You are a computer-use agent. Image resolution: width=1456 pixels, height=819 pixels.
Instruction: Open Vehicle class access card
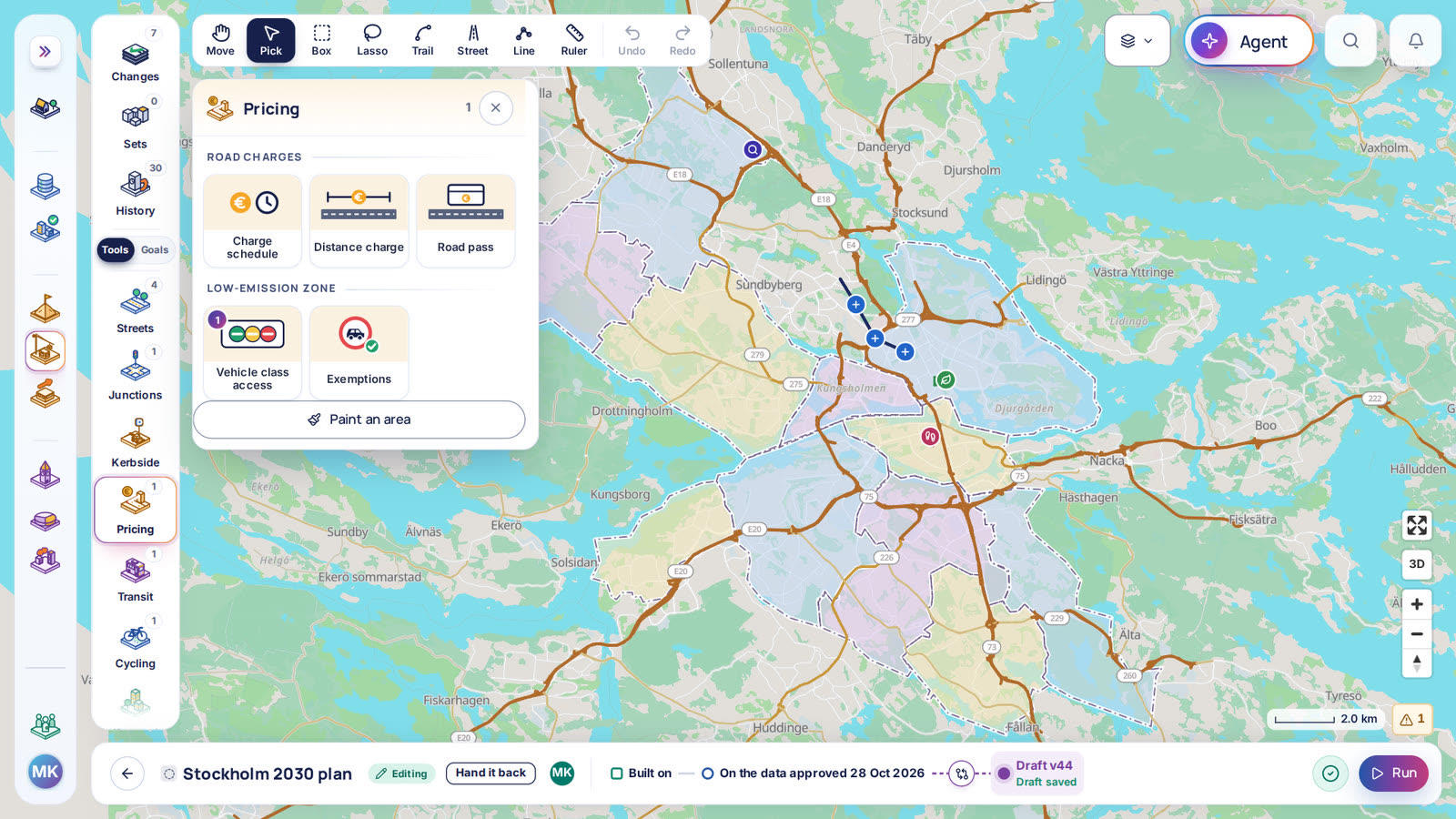(x=252, y=352)
